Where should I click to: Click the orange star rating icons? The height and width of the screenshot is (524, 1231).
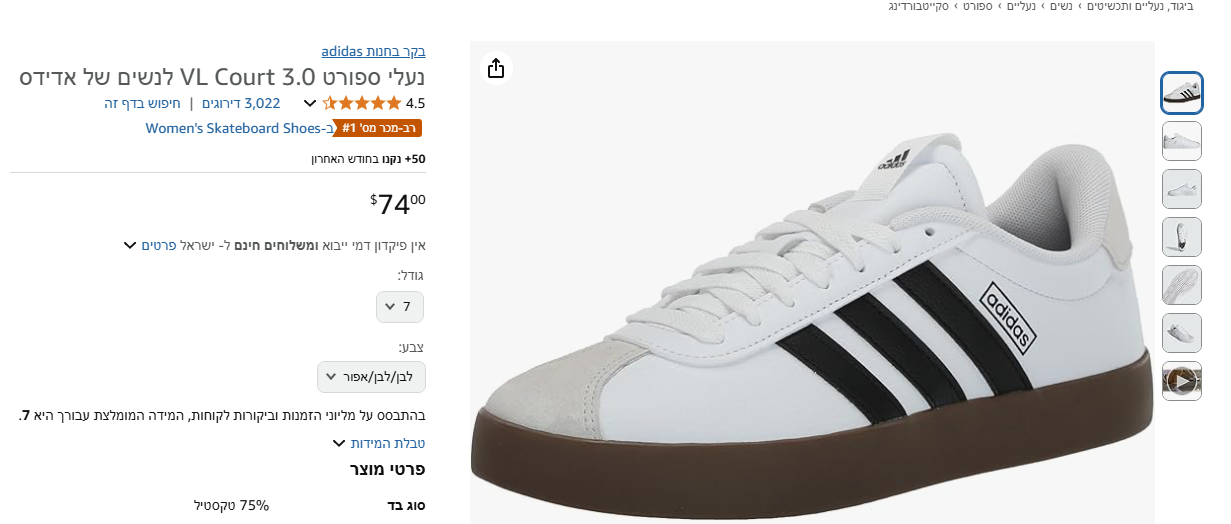point(362,103)
